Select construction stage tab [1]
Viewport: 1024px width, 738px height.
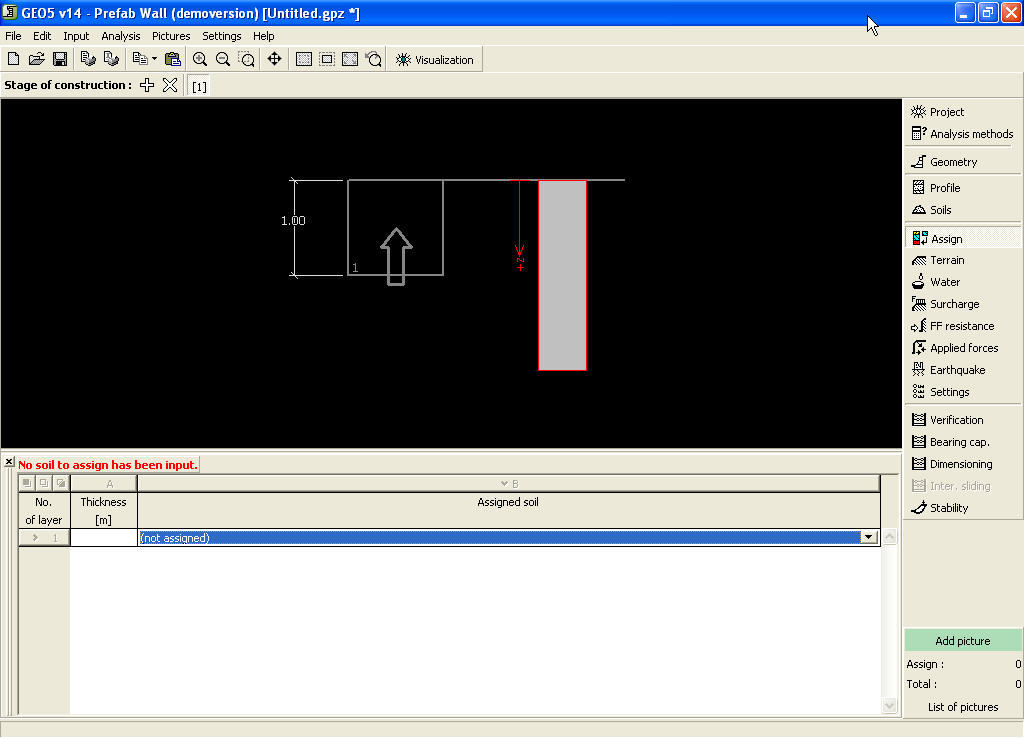[x=199, y=86]
